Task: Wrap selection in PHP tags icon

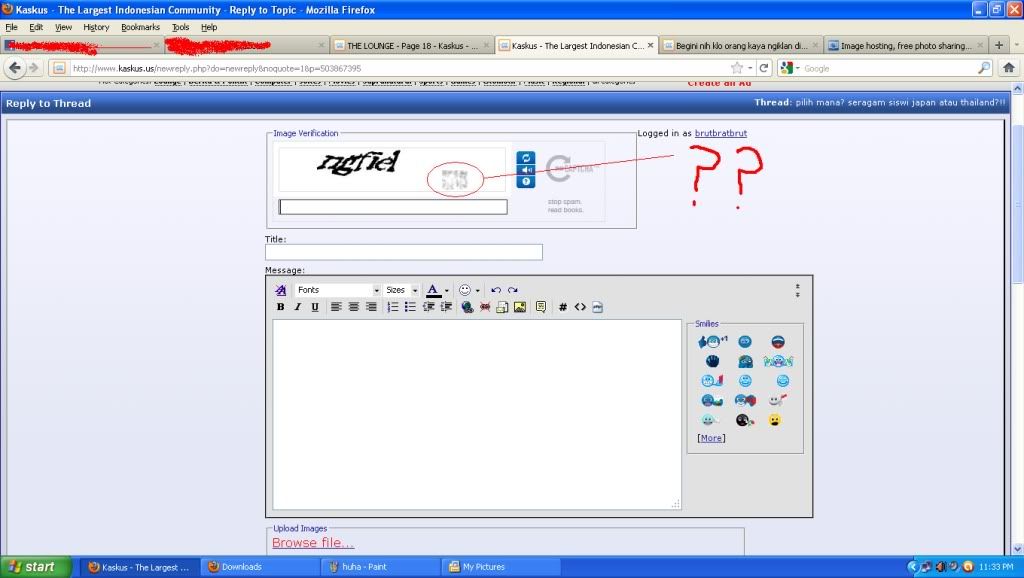Action: pyautogui.click(x=598, y=307)
